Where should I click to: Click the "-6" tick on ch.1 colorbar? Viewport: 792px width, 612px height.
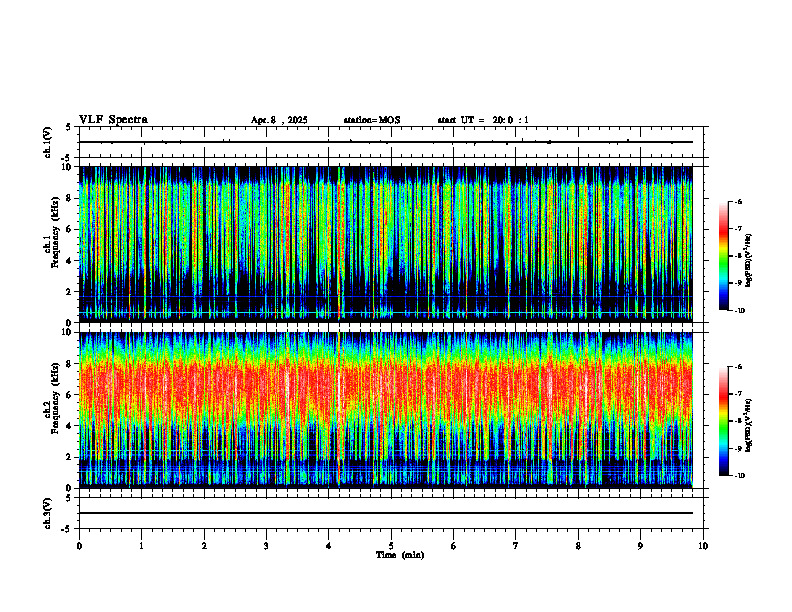click(739, 201)
